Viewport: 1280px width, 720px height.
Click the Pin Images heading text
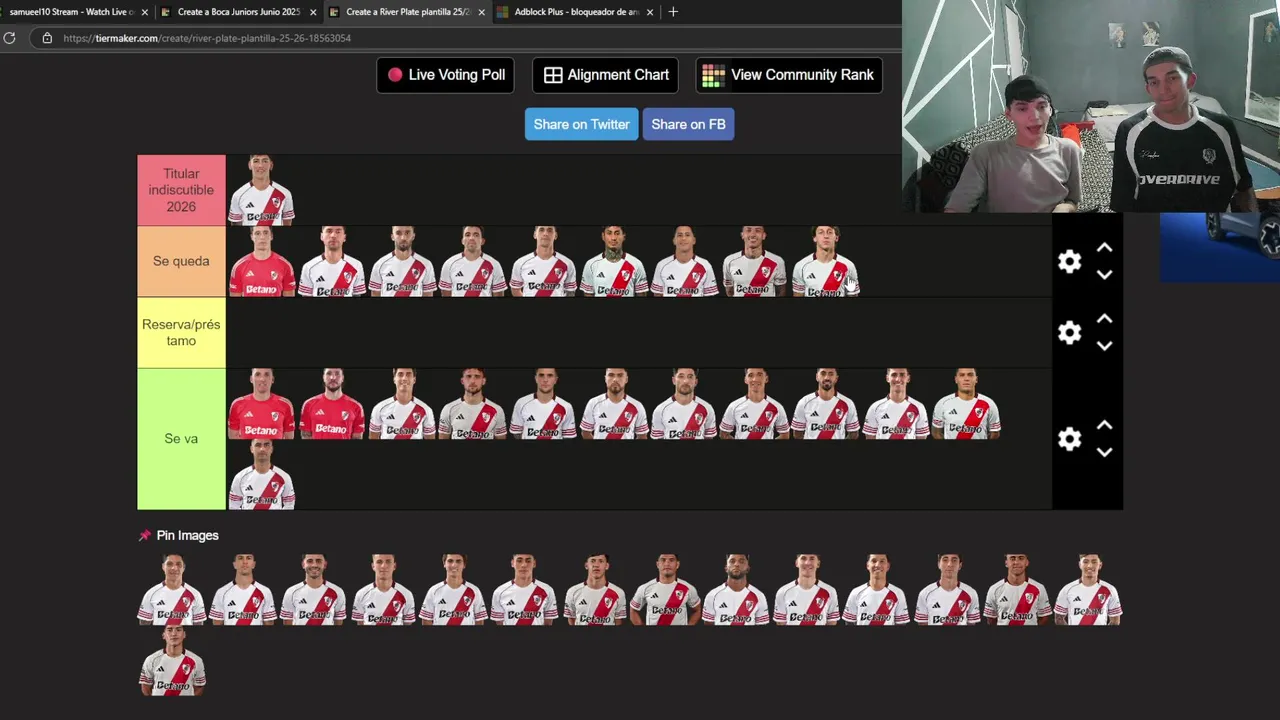coord(187,536)
